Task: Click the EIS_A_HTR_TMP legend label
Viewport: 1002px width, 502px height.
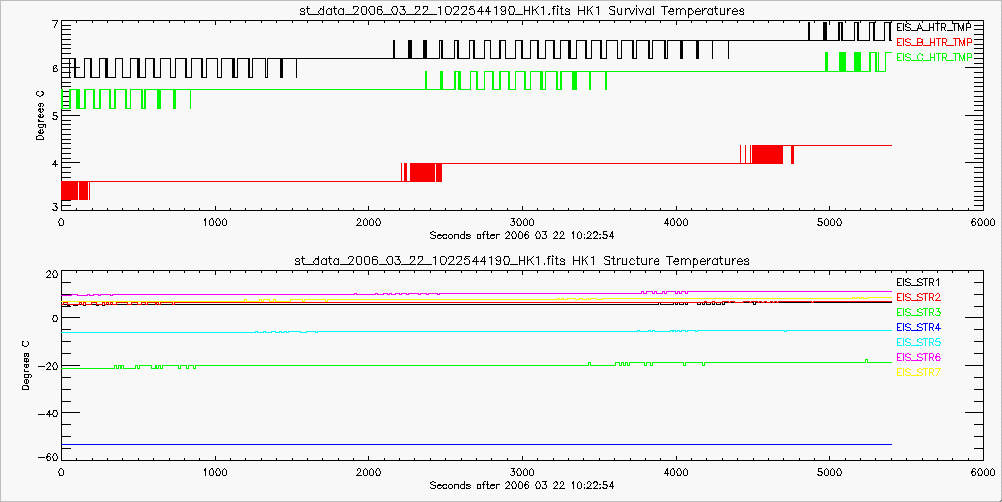Action: (934, 27)
